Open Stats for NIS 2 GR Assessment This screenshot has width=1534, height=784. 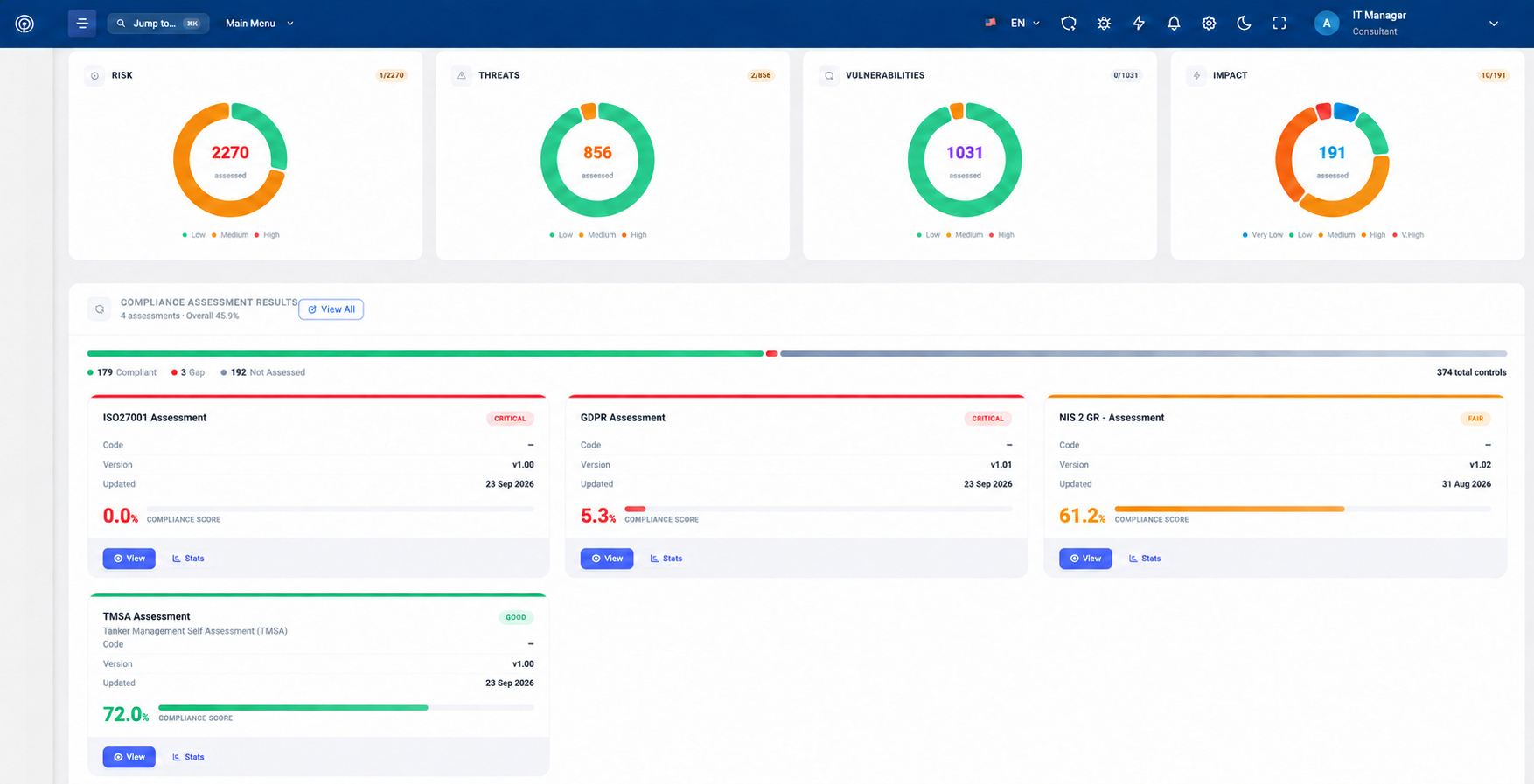pyautogui.click(x=1145, y=559)
